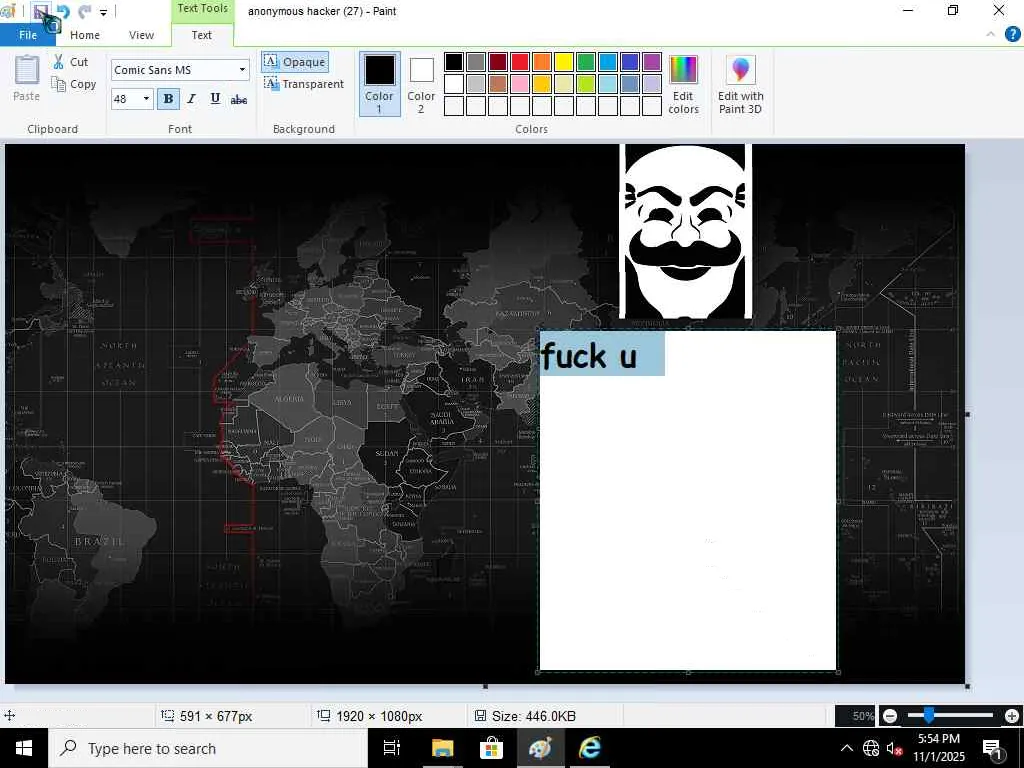This screenshot has width=1024, height=768.
Task: Click the Paint taskbar icon
Action: click(540, 748)
